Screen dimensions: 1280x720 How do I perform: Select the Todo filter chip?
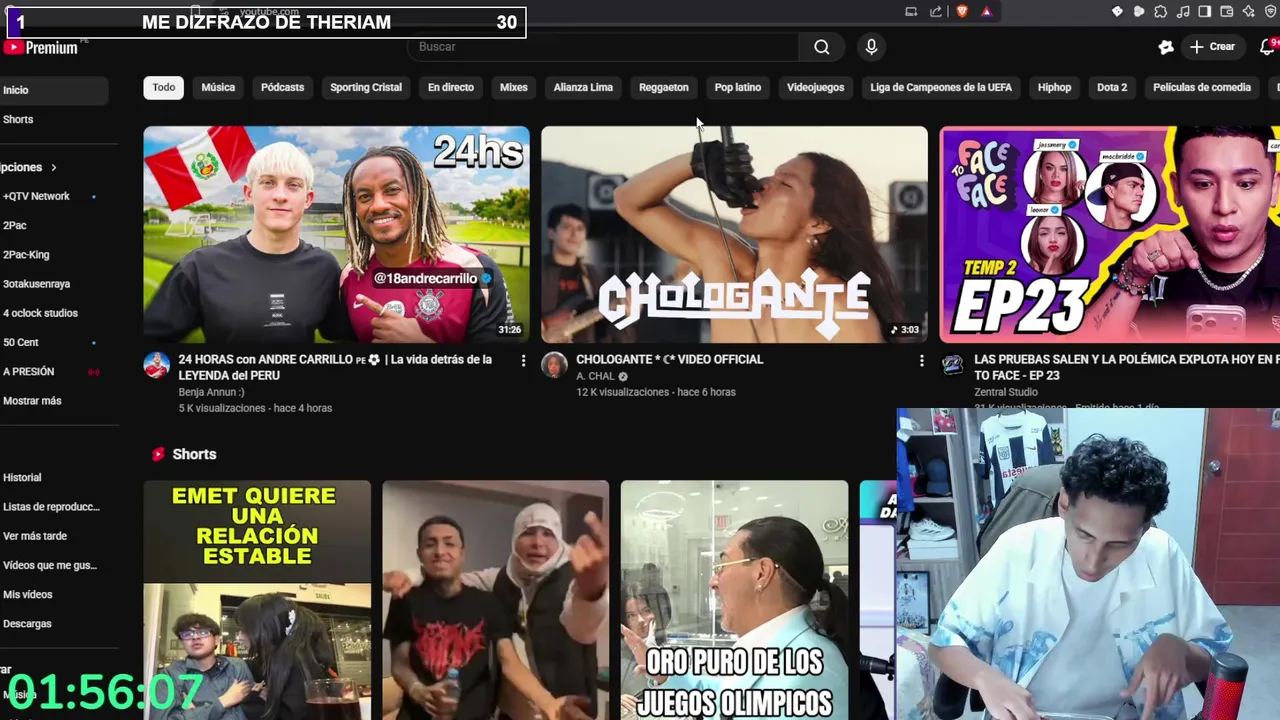(164, 87)
